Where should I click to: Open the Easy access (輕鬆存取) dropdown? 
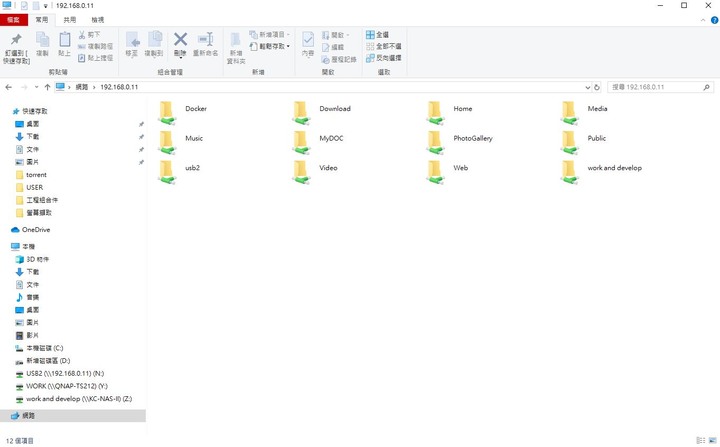click(270, 46)
